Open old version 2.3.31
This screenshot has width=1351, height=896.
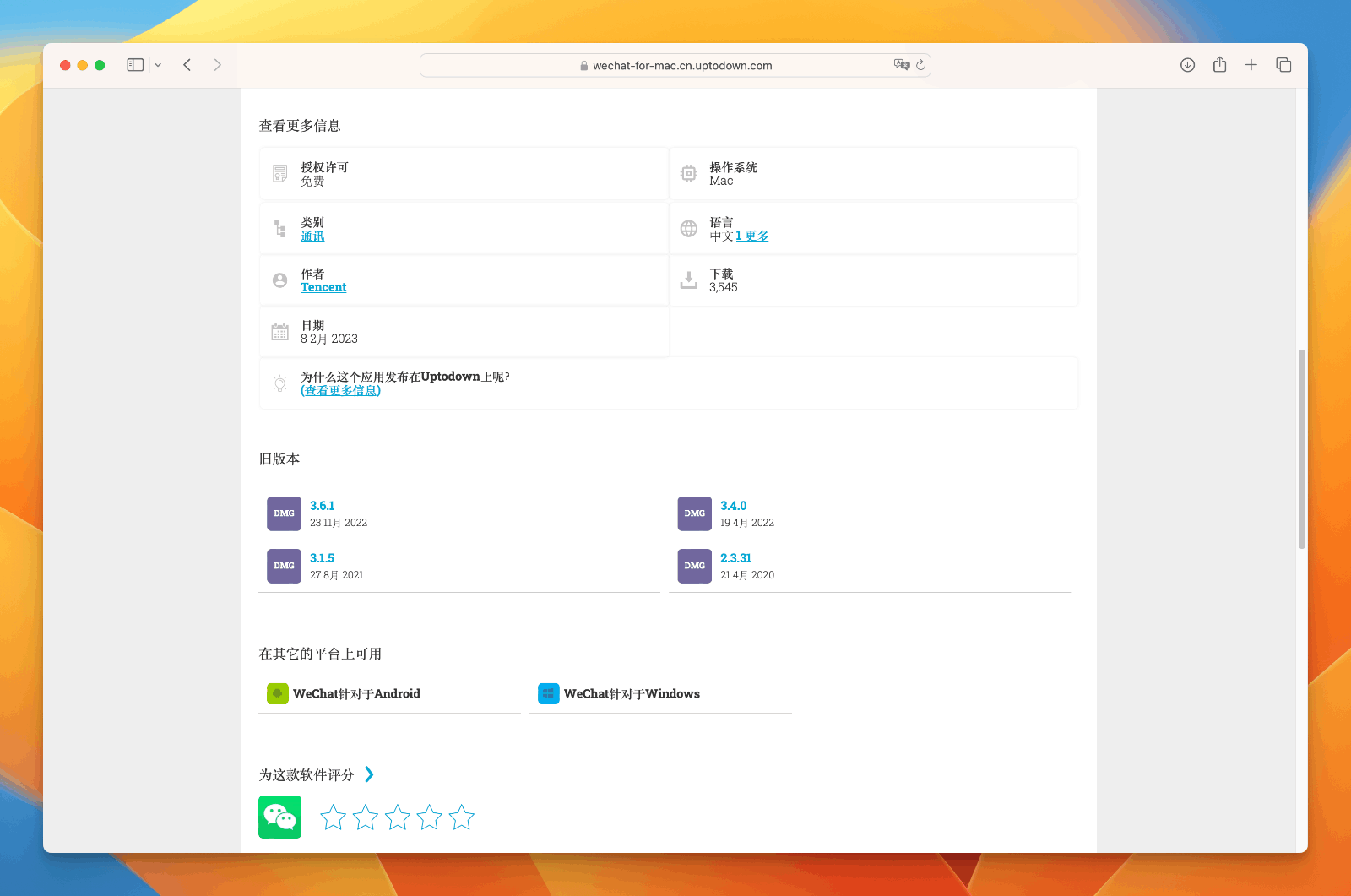735,558
